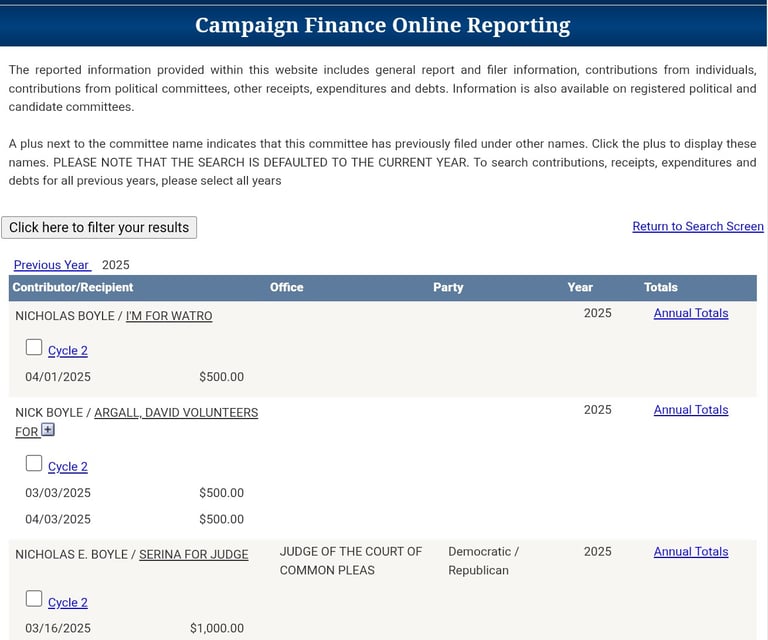Click the Campaign Finance Online Reporting title

coord(383,25)
